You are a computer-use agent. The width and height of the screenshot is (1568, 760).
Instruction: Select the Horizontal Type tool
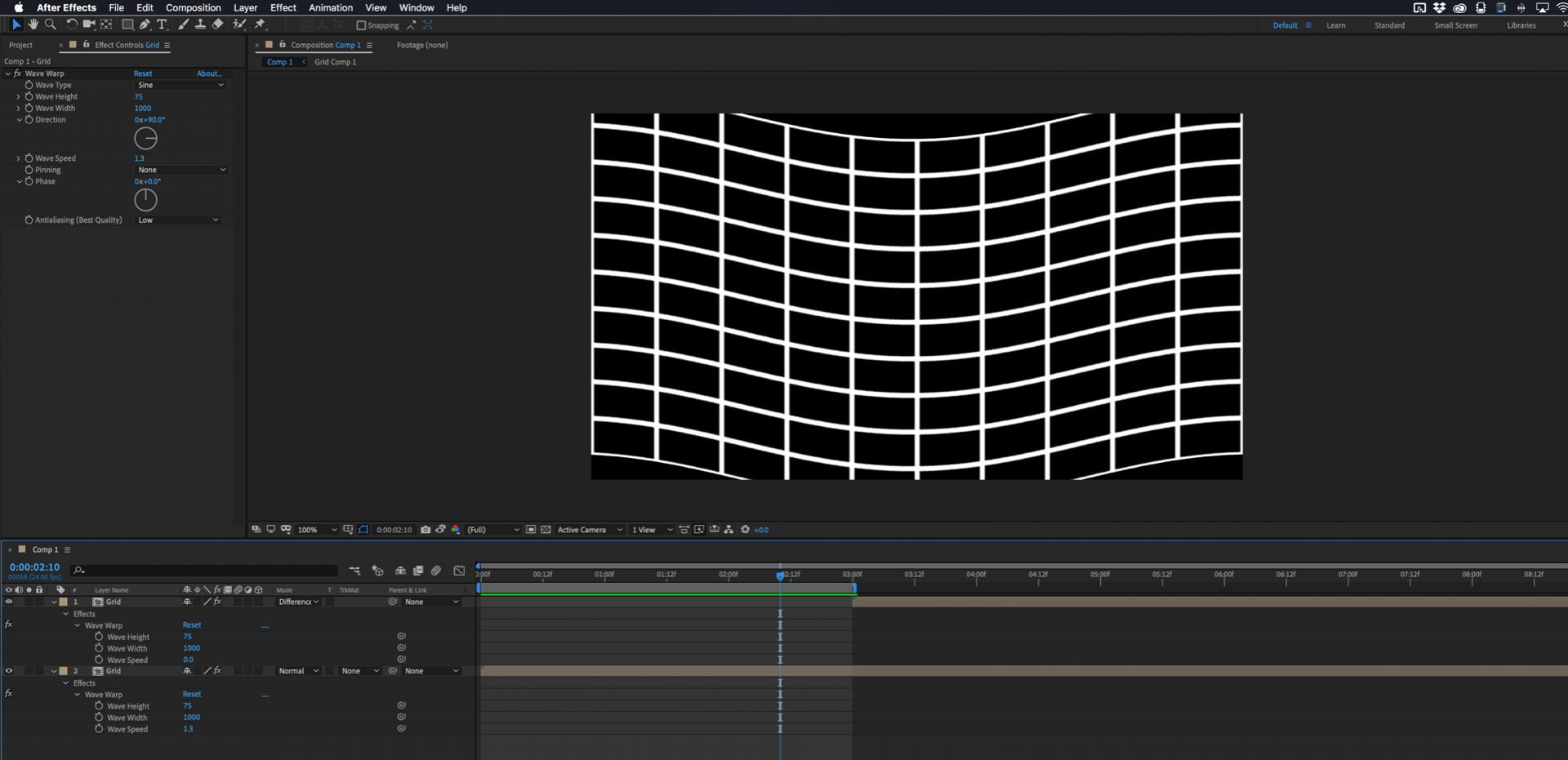(x=162, y=24)
